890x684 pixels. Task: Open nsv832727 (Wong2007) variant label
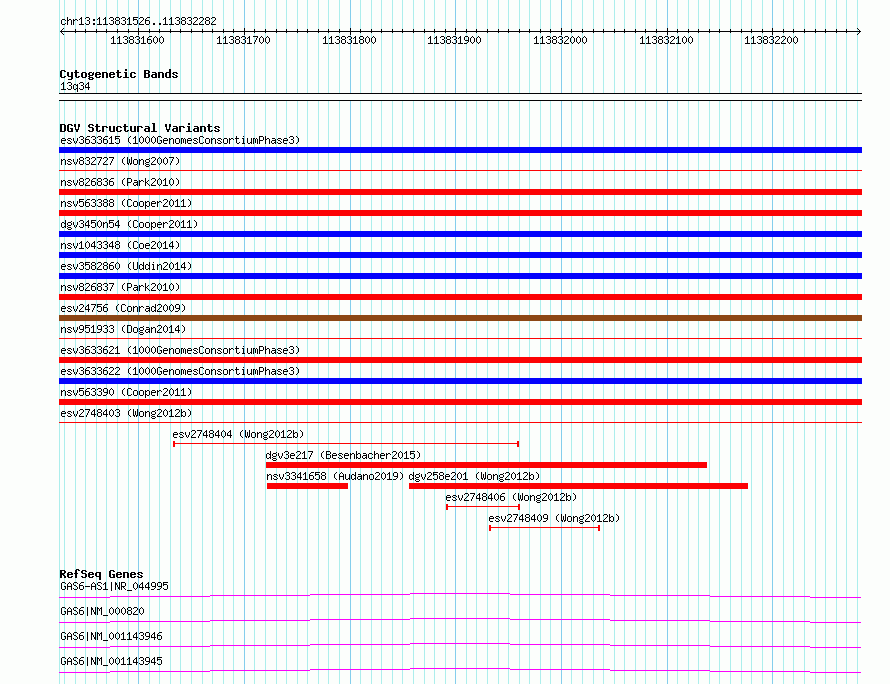(120, 161)
